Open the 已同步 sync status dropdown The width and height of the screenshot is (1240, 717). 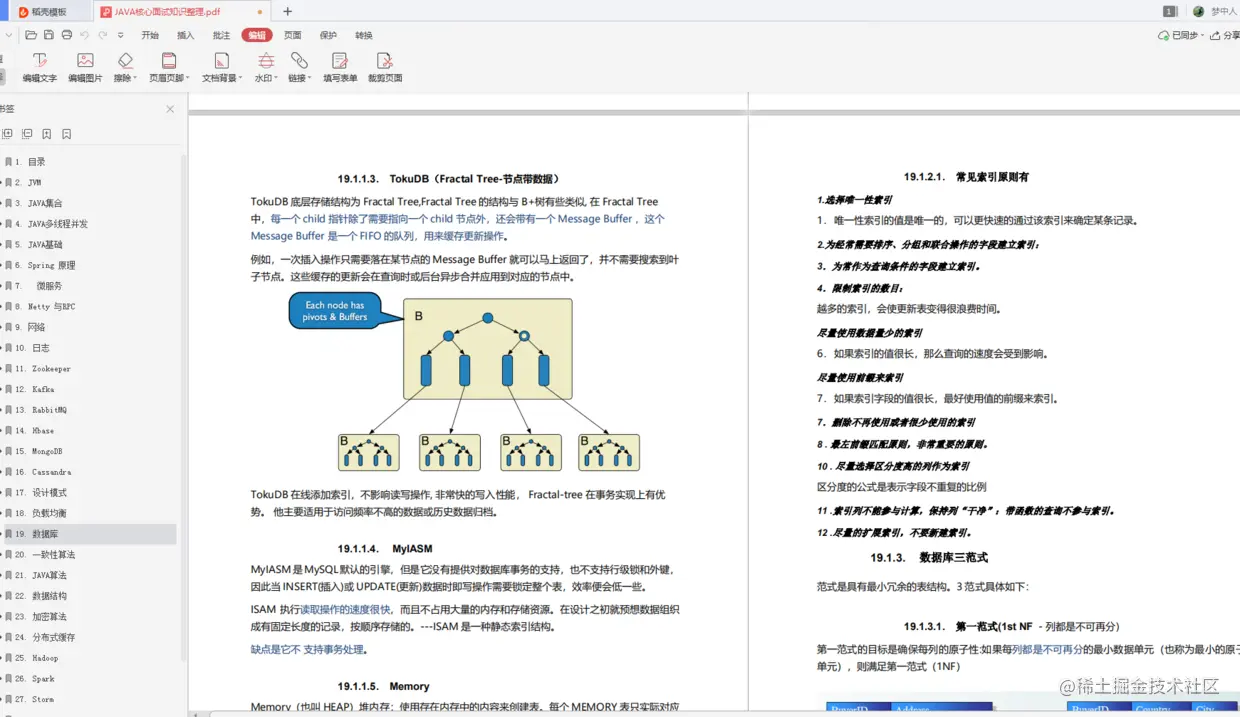[1201, 36]
